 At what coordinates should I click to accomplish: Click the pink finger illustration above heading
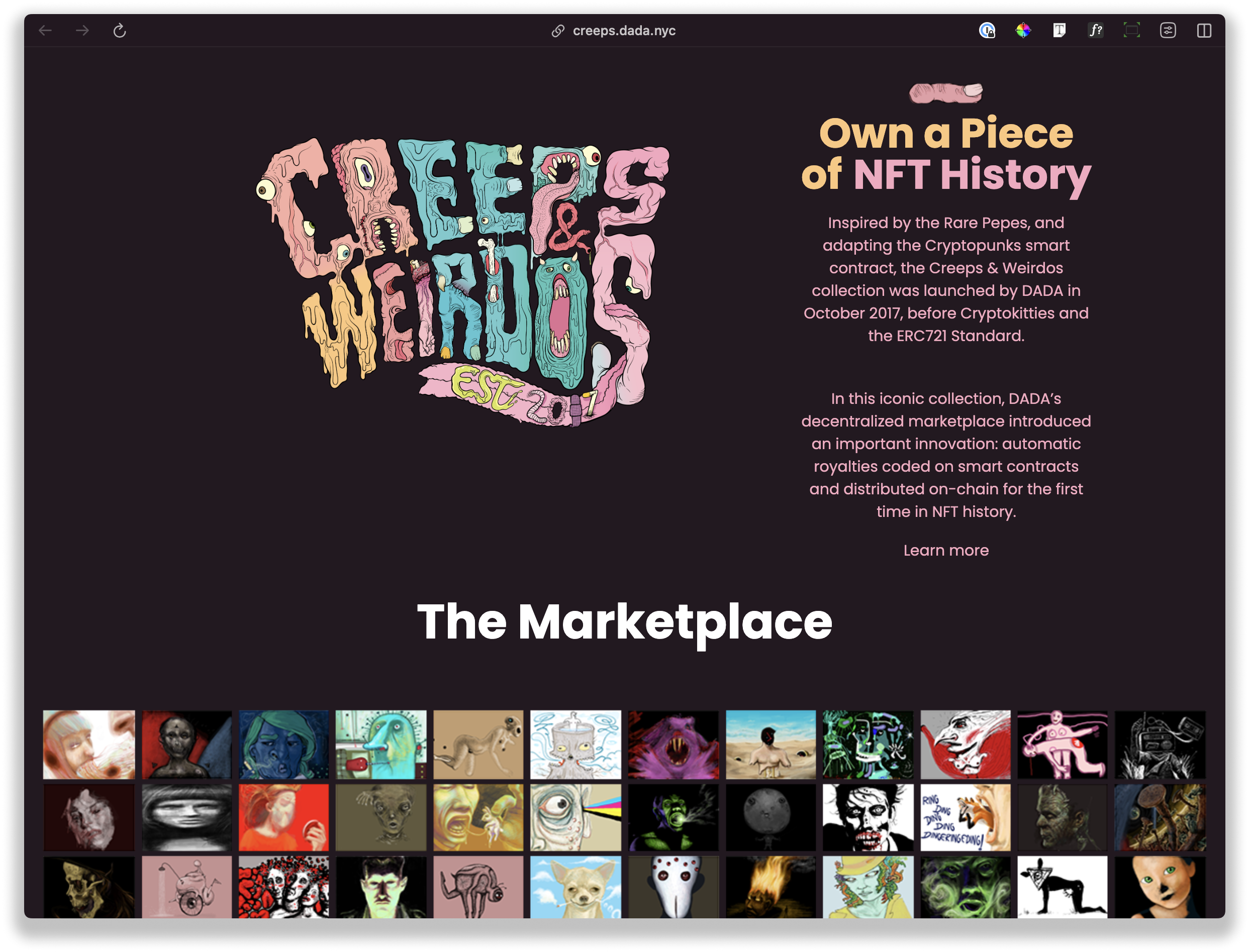click(946, 92)
